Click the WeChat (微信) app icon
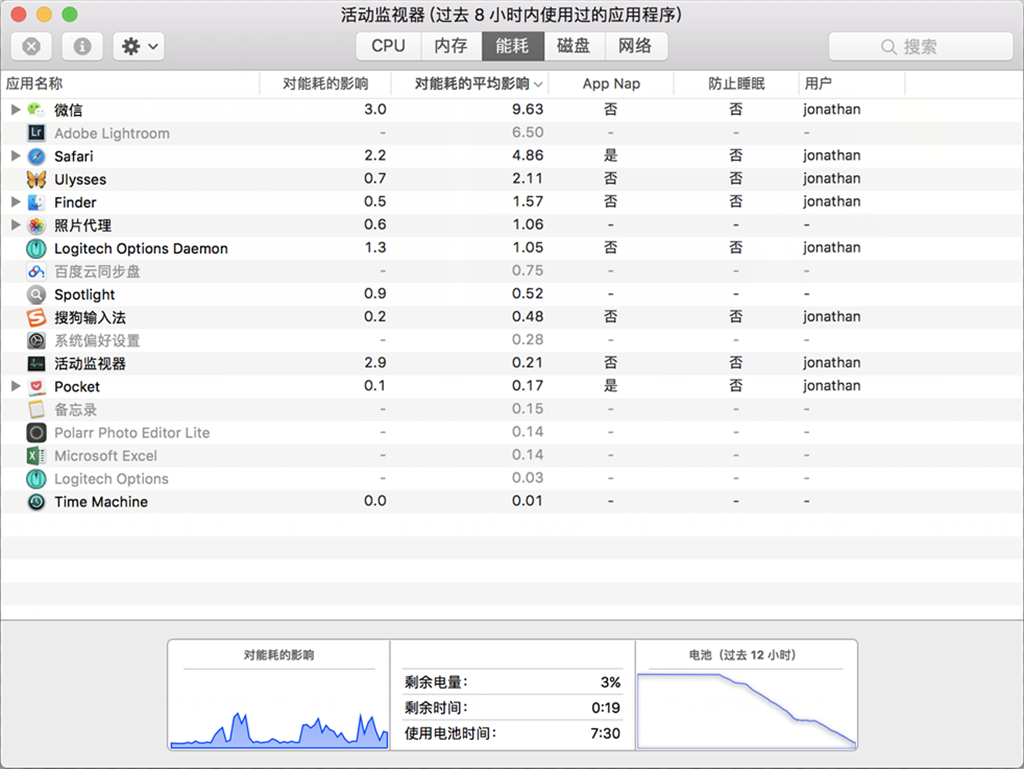The width and height of the screenshot is (1024, 769). tap(36, 110)
